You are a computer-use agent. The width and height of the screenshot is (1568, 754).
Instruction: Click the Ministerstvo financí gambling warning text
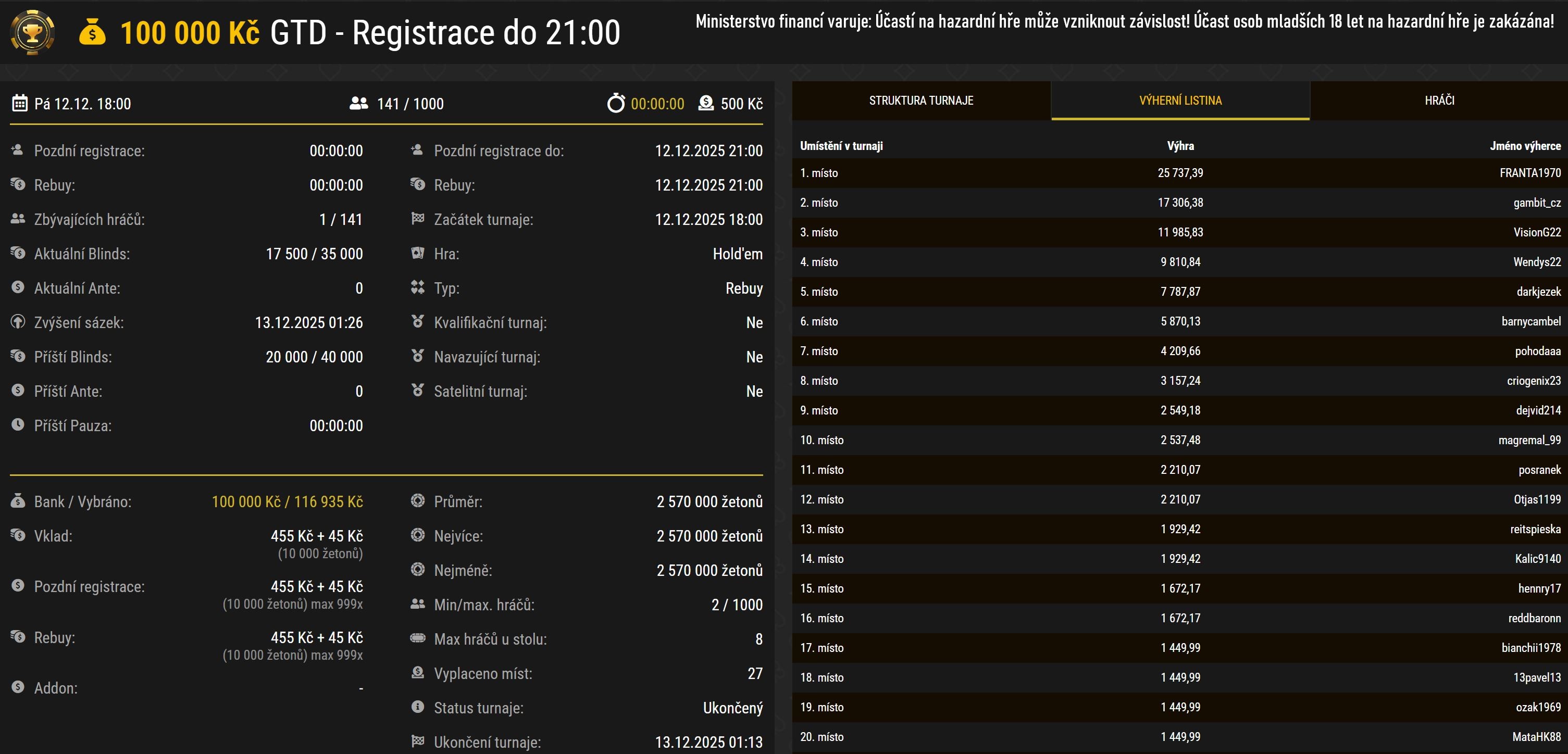point(1125,21)
